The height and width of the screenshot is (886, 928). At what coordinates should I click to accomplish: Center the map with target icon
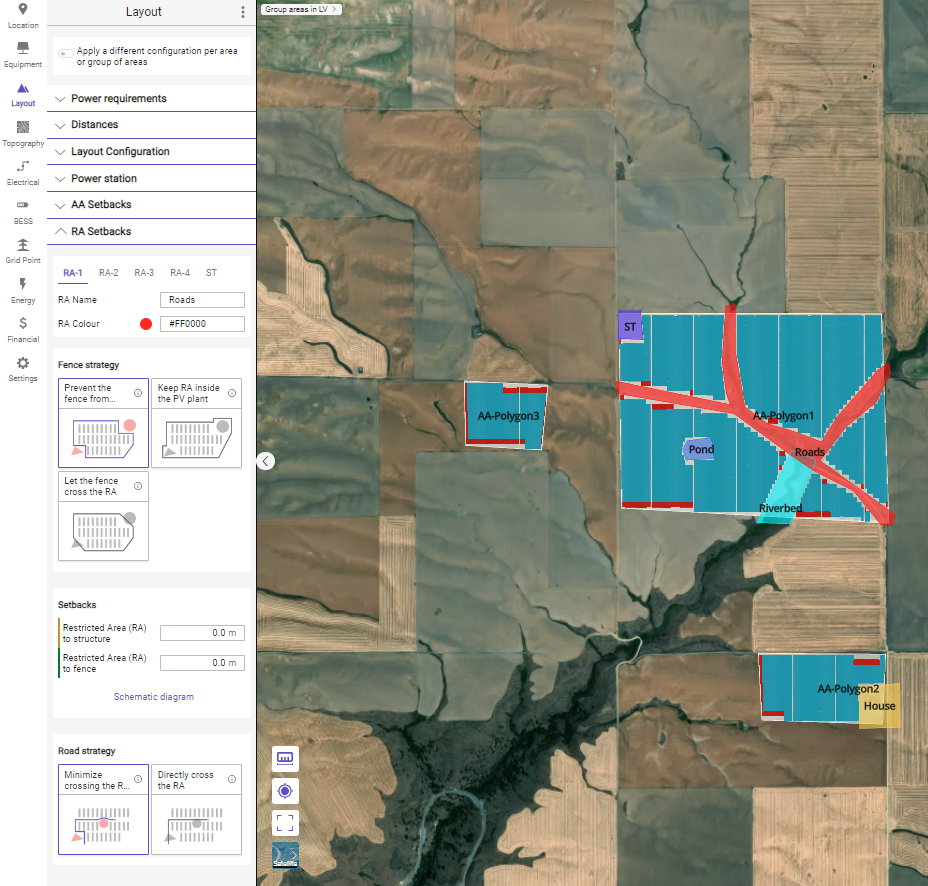[x=285, y=791]
